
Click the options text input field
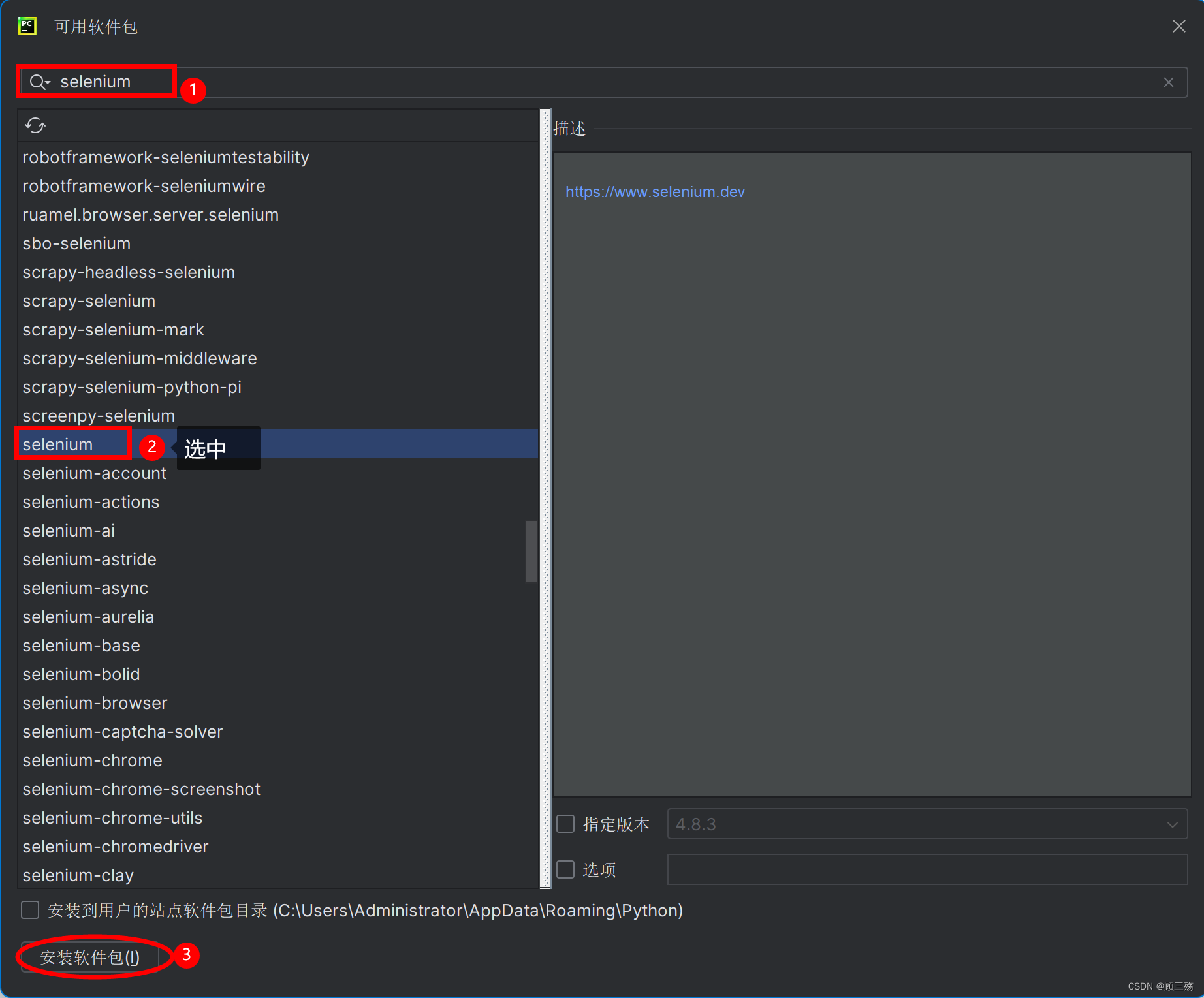point(927,869)
